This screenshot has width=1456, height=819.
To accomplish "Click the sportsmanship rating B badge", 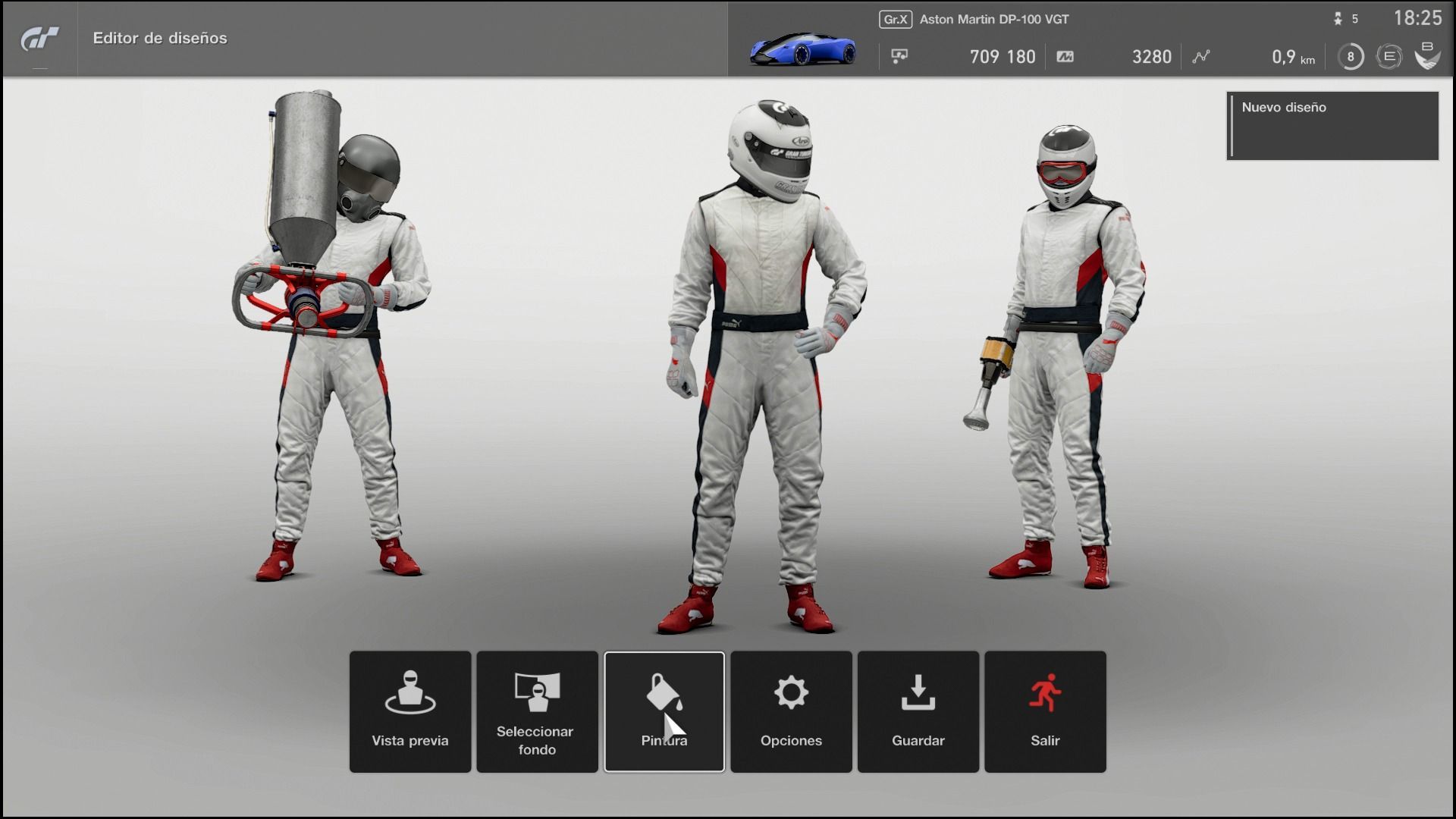I will click(x=1427, y=56).
